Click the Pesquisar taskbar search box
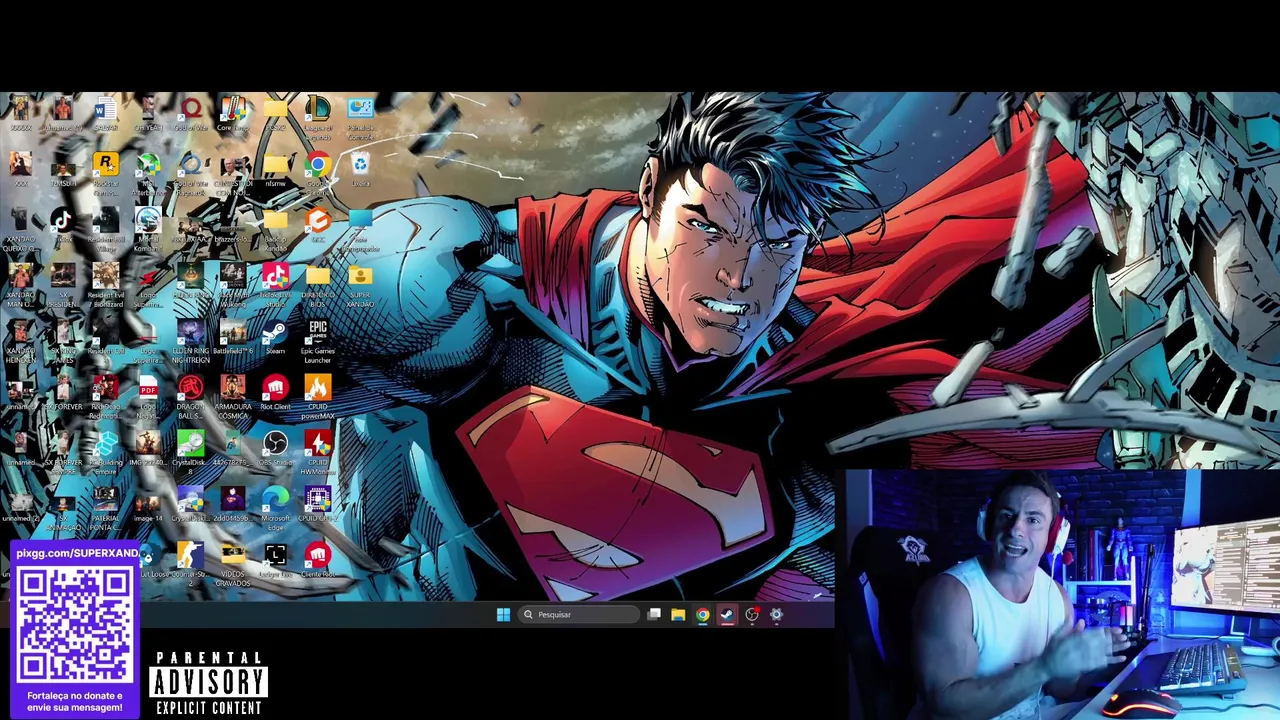Viewport: 1280px width, 720px height. pyautogui.click(x=578, y=614)
